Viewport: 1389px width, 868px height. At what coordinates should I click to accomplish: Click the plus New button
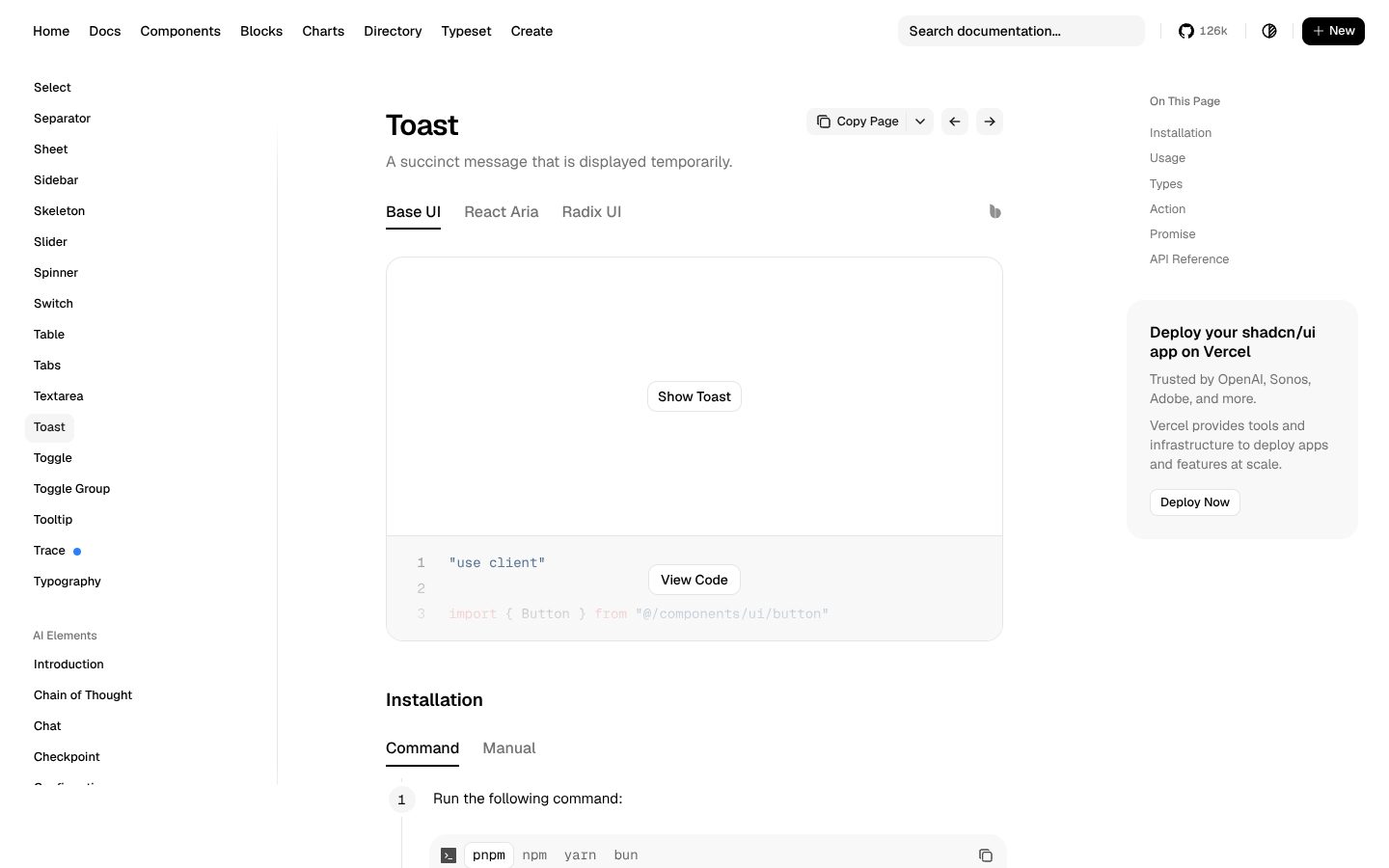click(x=1333, y=31)
